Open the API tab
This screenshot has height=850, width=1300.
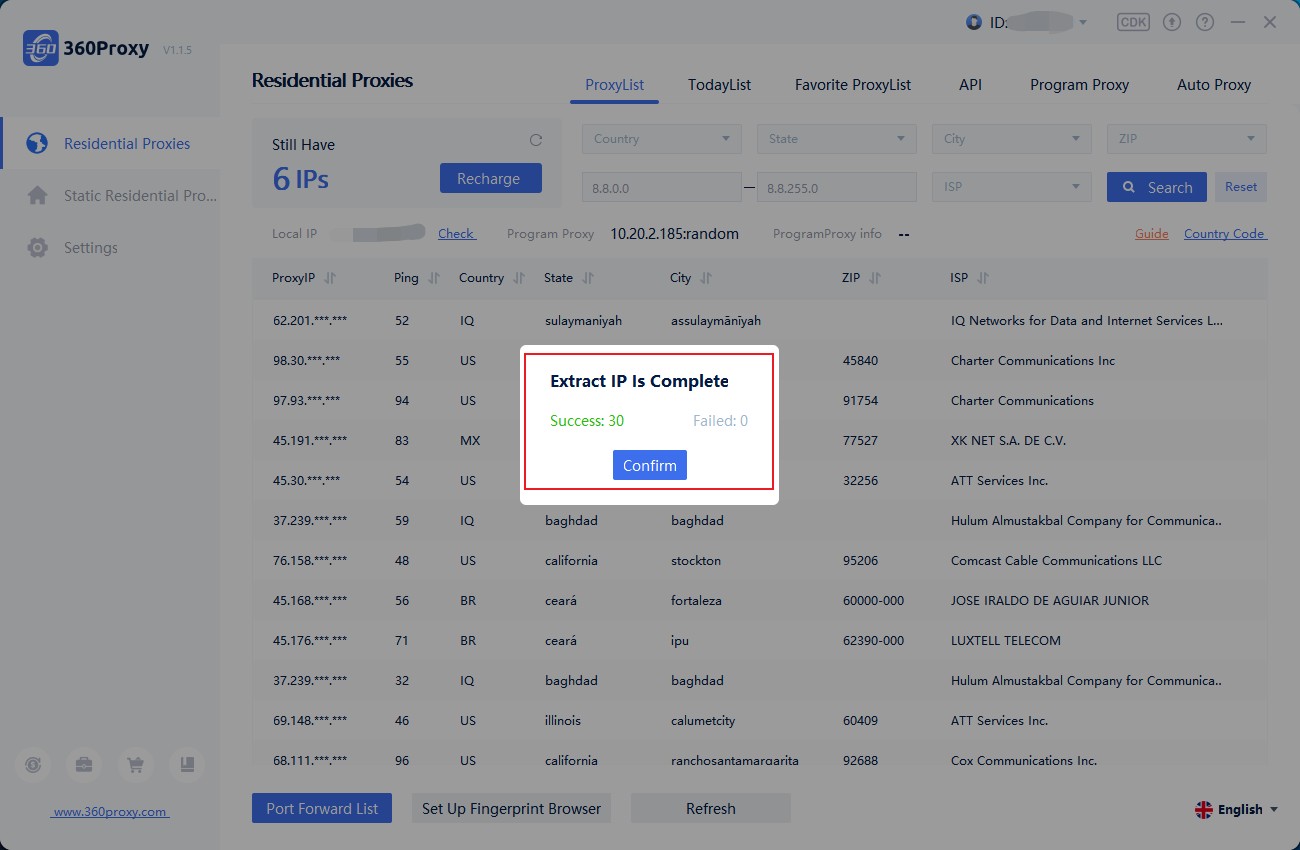pos(970,85)
